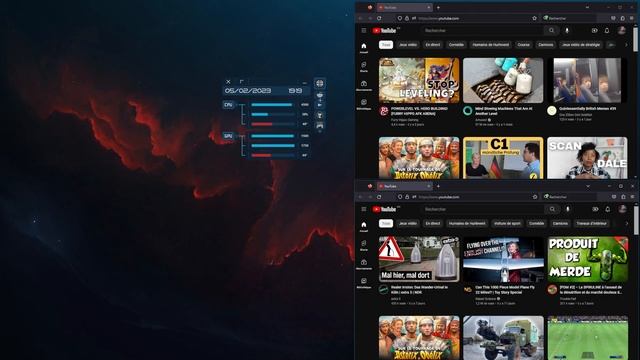
Task: Open Flying Over the English Channel thumbnail
Action: [x=503, y=259]
